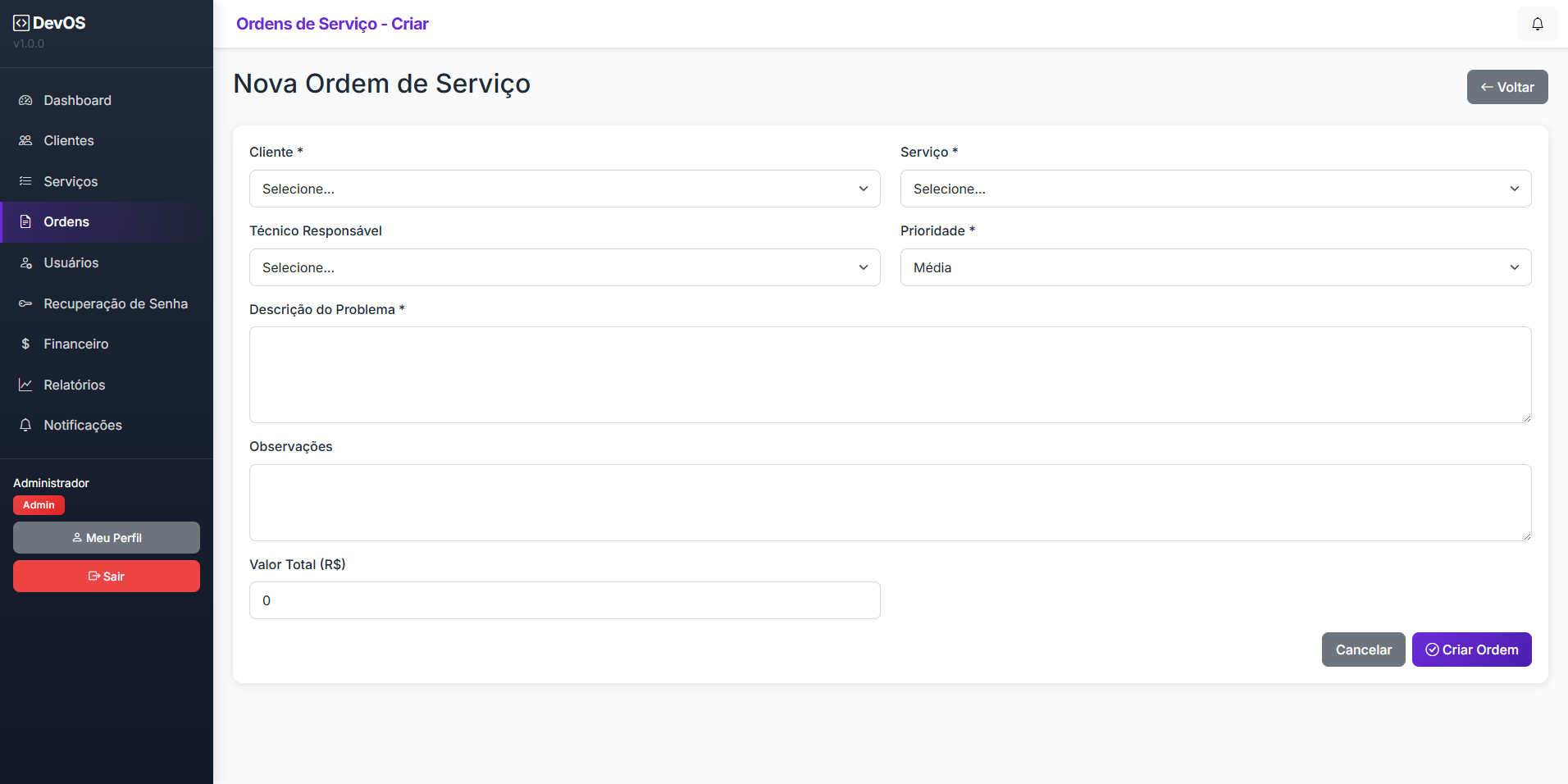Image resolution: width=1568 pixels, height=784 pixels.
Task: Focus the Descrição do Problema text area
Action: [890, 375]
